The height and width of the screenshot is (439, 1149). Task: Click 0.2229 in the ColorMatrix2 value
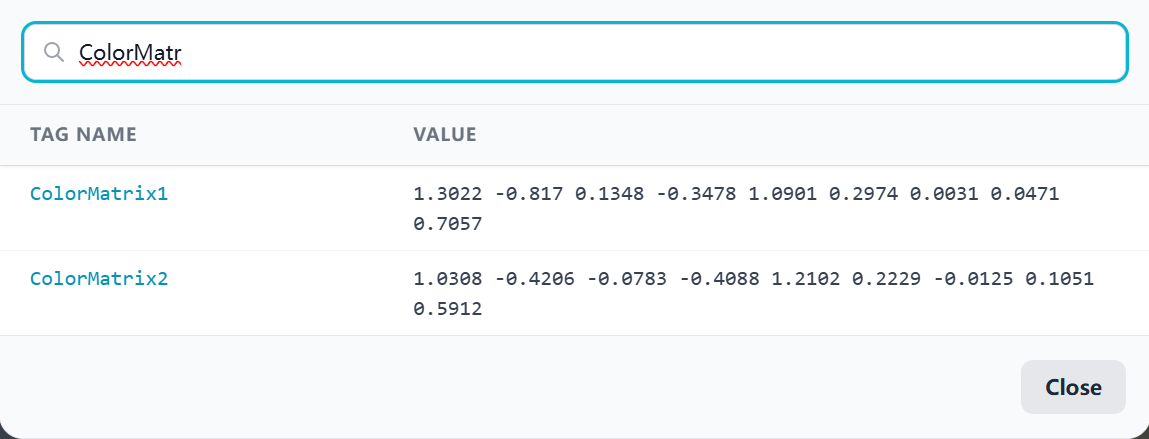[x=887, y=279]
